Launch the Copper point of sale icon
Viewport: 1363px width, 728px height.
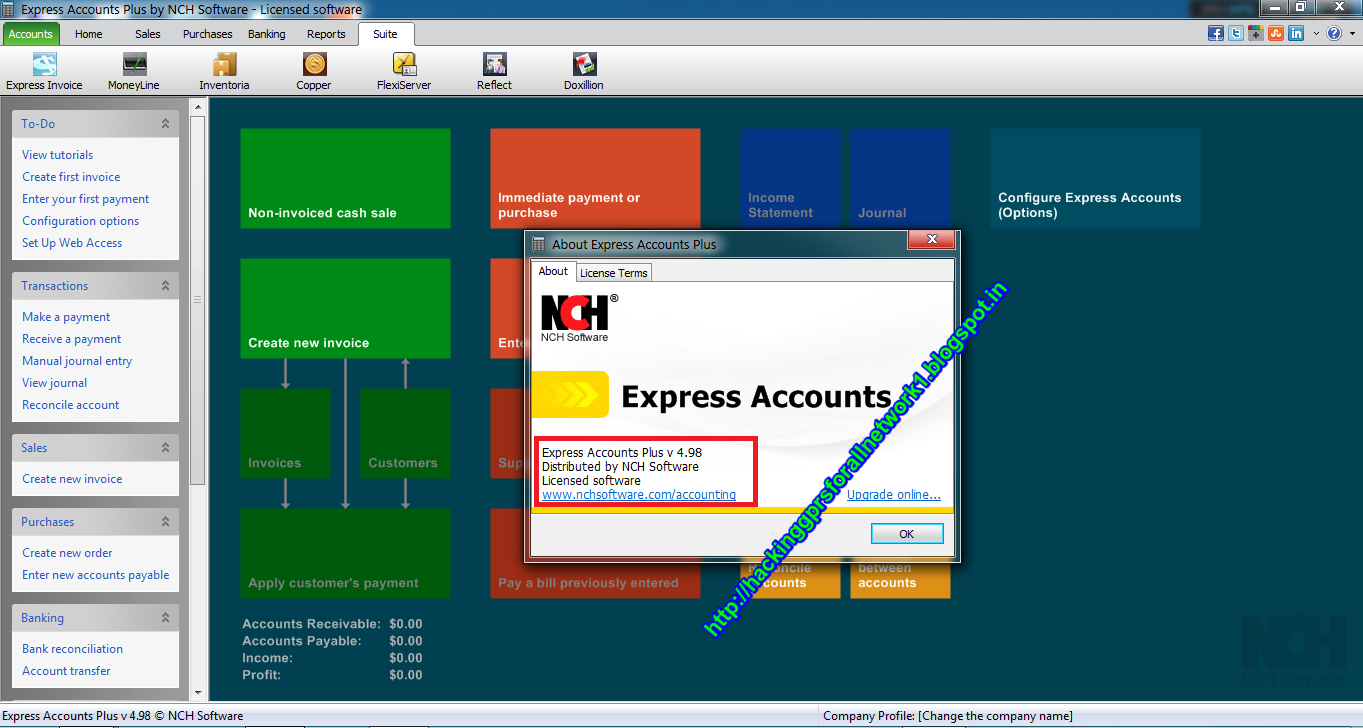pyautogui.click(x=314, y=72)
